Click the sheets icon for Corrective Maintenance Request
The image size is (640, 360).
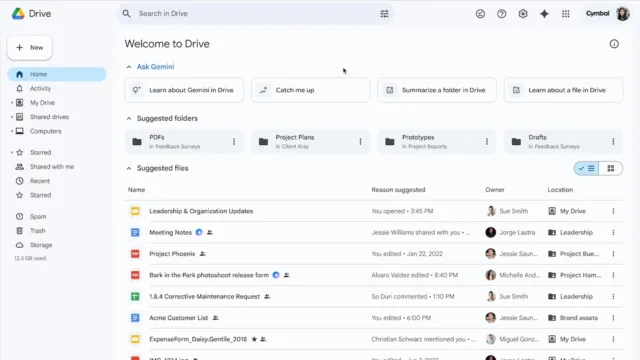tap(135, 296)
